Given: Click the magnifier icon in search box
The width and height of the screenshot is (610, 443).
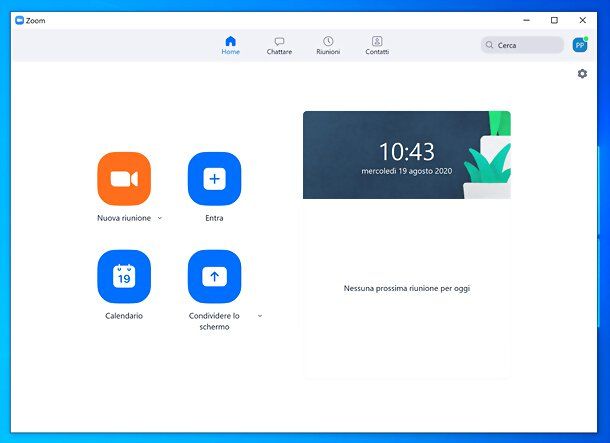Looking at the screenshot, I should (489, 45).
